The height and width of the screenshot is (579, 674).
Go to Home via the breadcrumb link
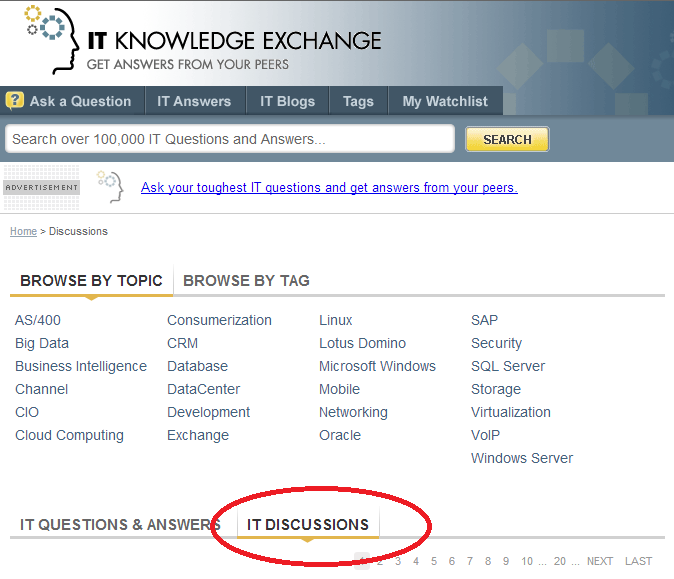[24, 231]
